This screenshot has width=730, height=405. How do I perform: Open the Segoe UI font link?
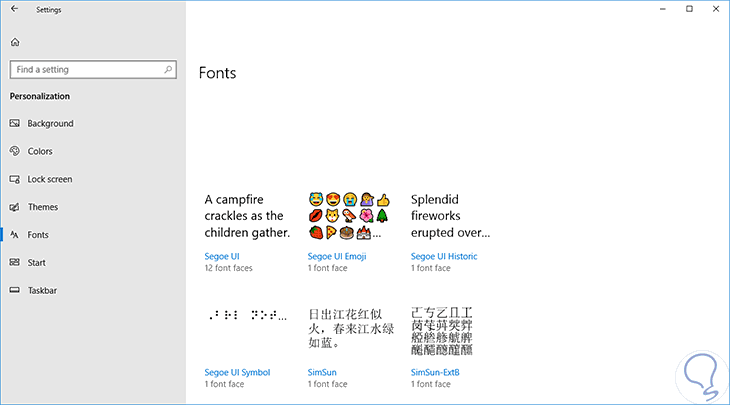(222, 256)
